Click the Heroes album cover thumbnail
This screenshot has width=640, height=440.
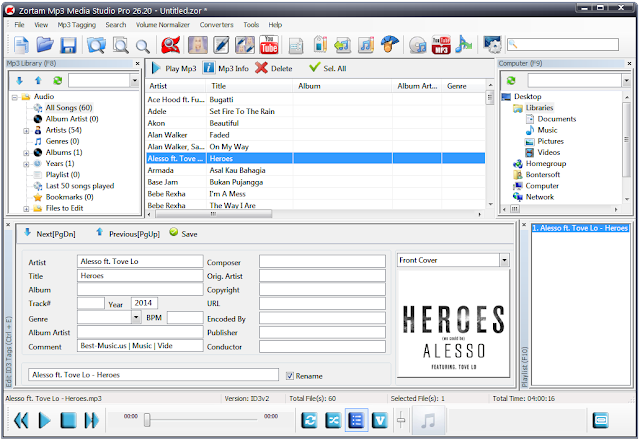[453, 323]
